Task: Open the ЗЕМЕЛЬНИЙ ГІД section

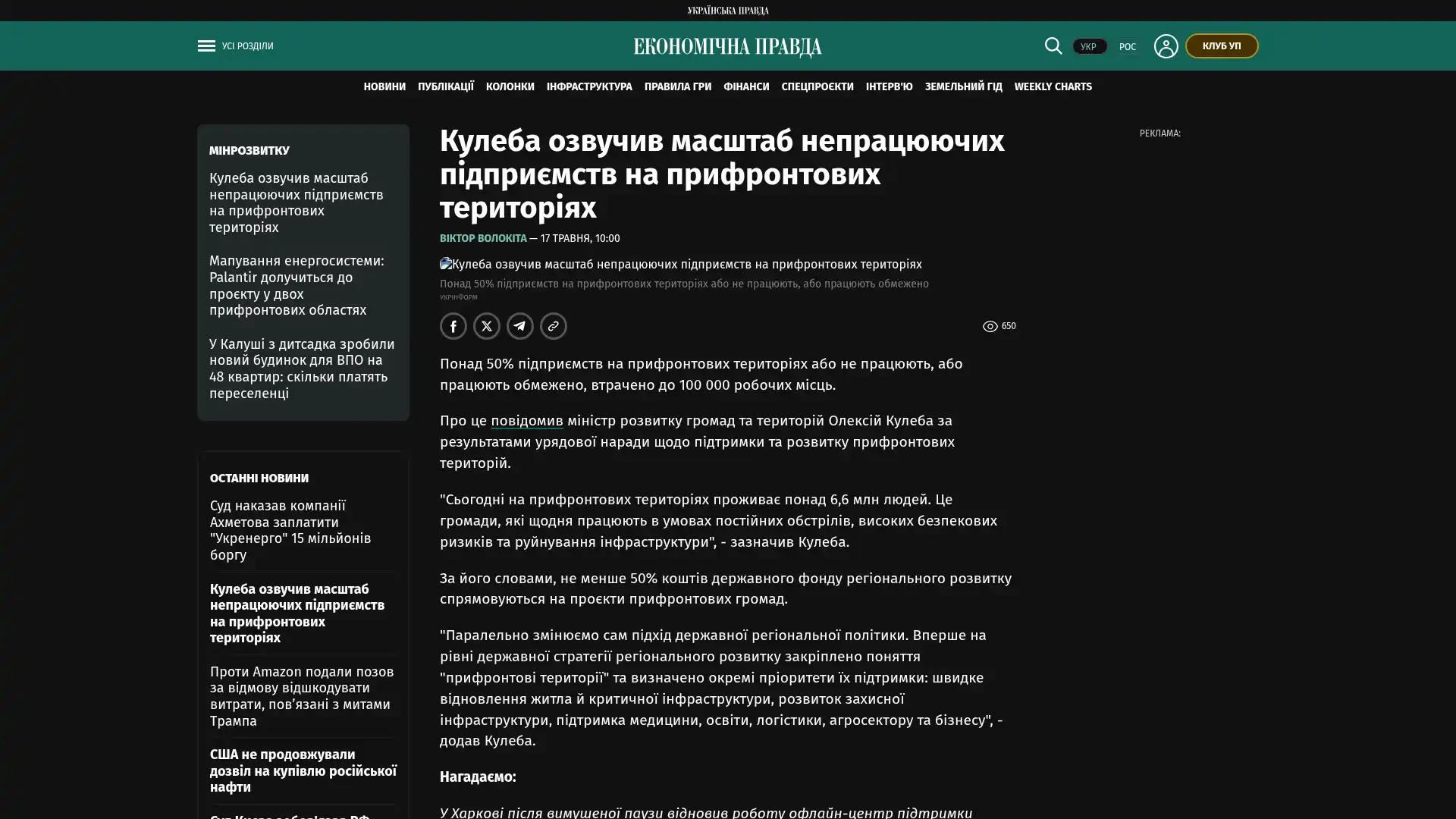Action: 963,86
